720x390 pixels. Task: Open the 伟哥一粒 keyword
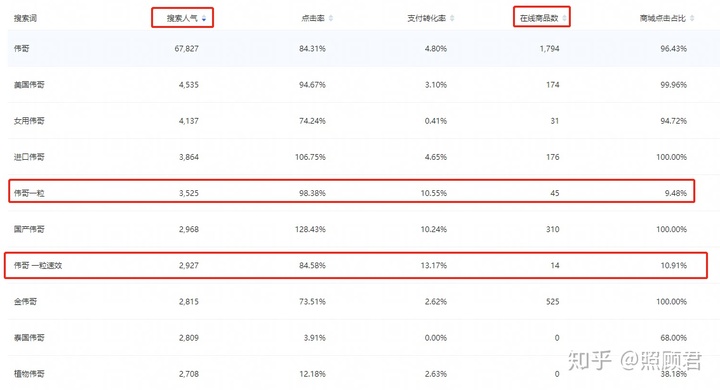click(29, 193)
